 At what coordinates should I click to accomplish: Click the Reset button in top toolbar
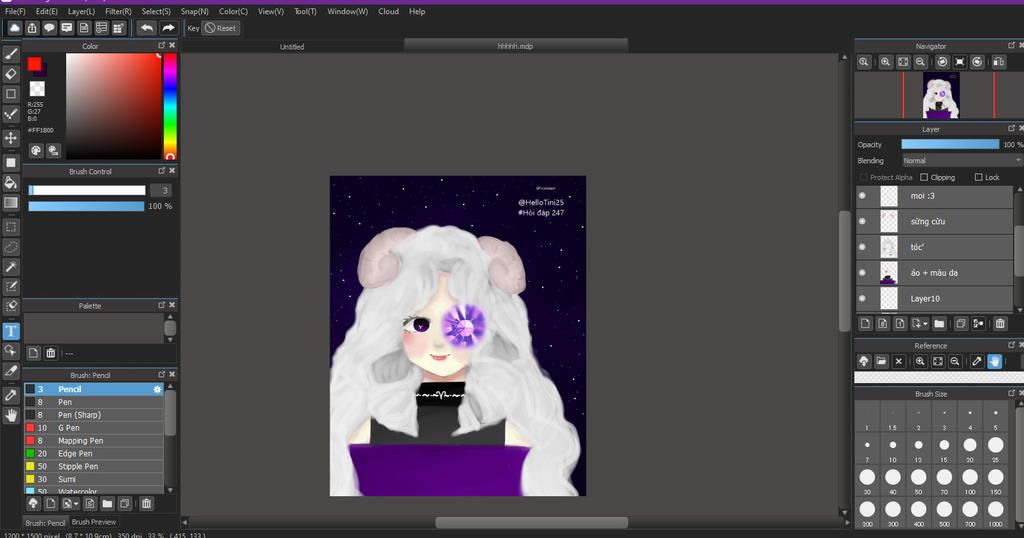[x=221, y=28]
